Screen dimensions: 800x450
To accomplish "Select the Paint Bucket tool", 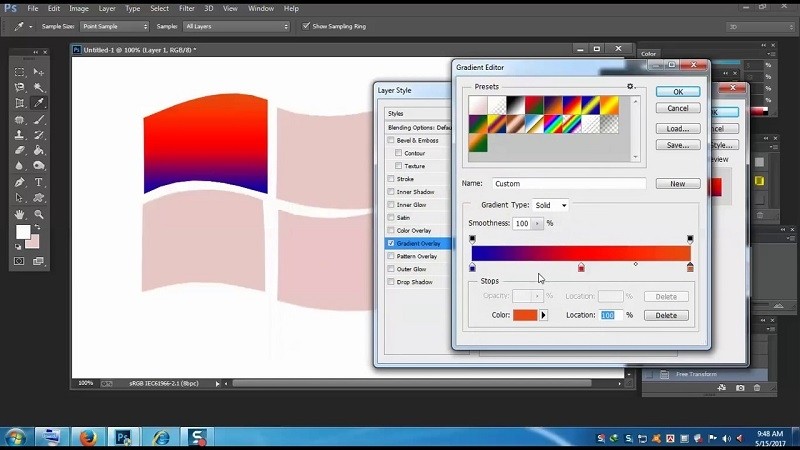I will pos(39,150).
